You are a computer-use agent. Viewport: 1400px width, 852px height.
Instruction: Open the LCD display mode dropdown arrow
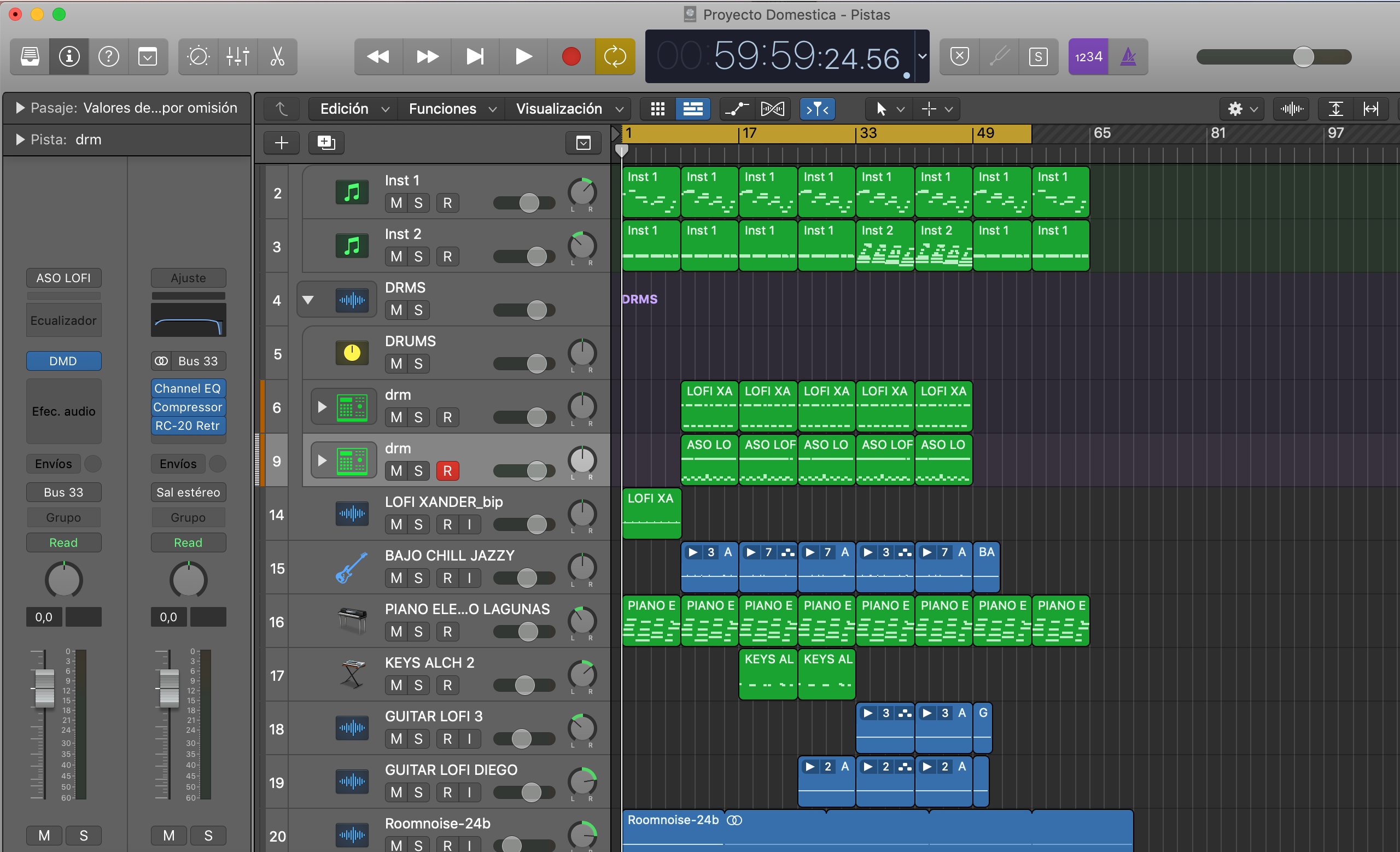point(922,56)
